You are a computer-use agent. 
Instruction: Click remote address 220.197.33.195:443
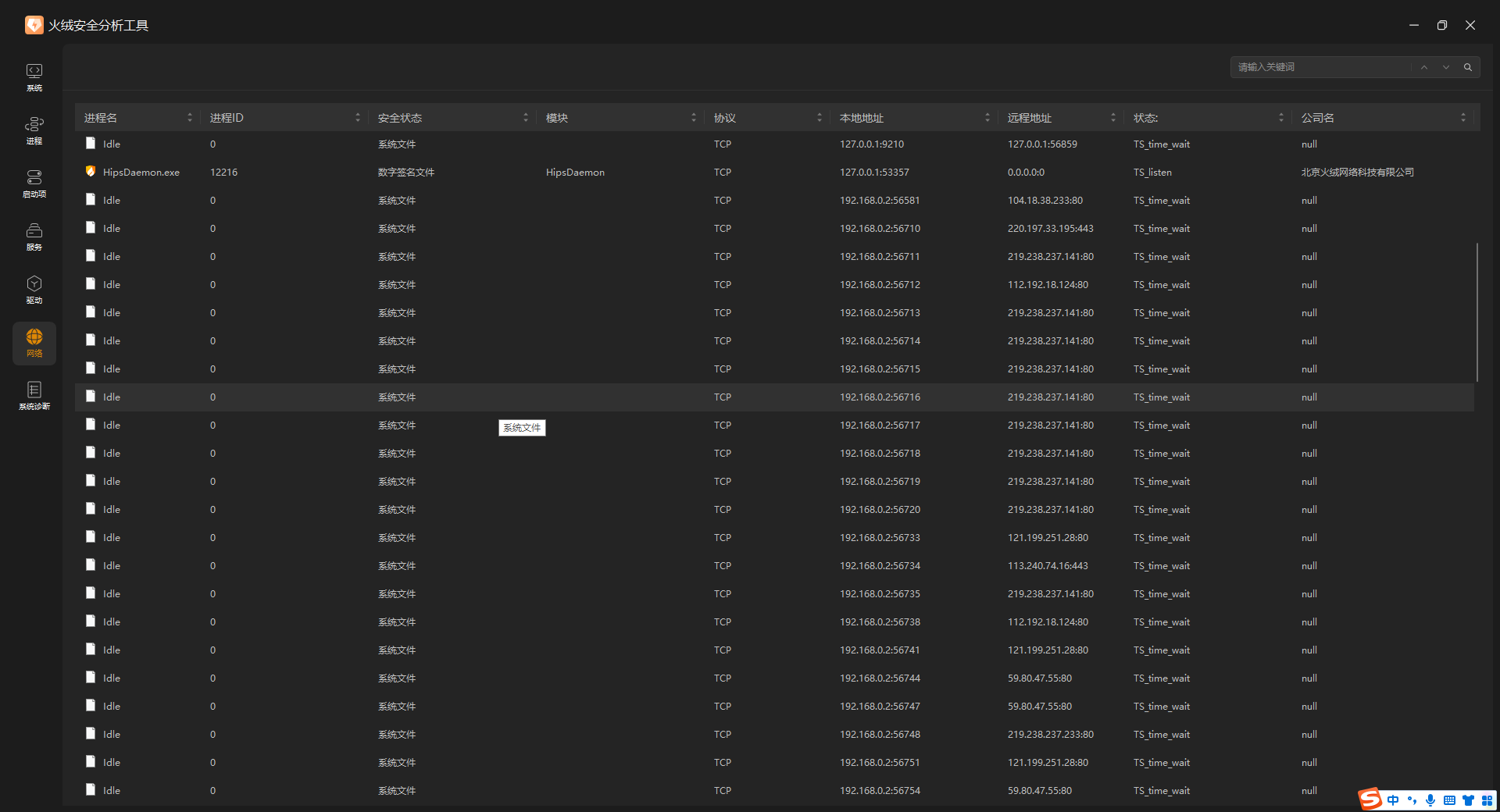[1051, 229]
